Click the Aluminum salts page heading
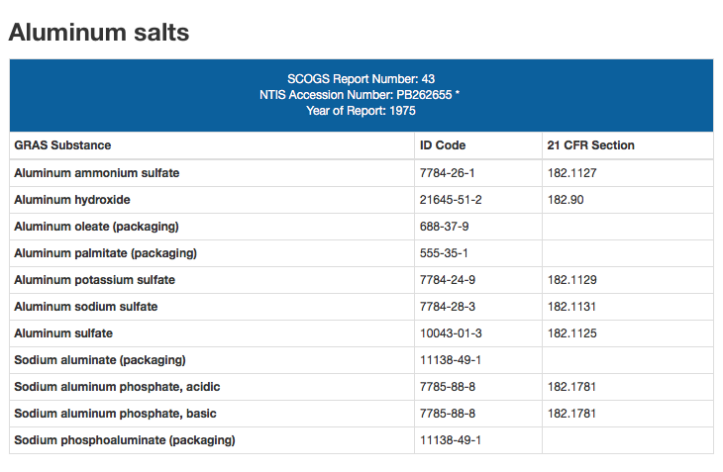Image resolution: width=723 pixels, height=472 pixels. click(98, 31)
